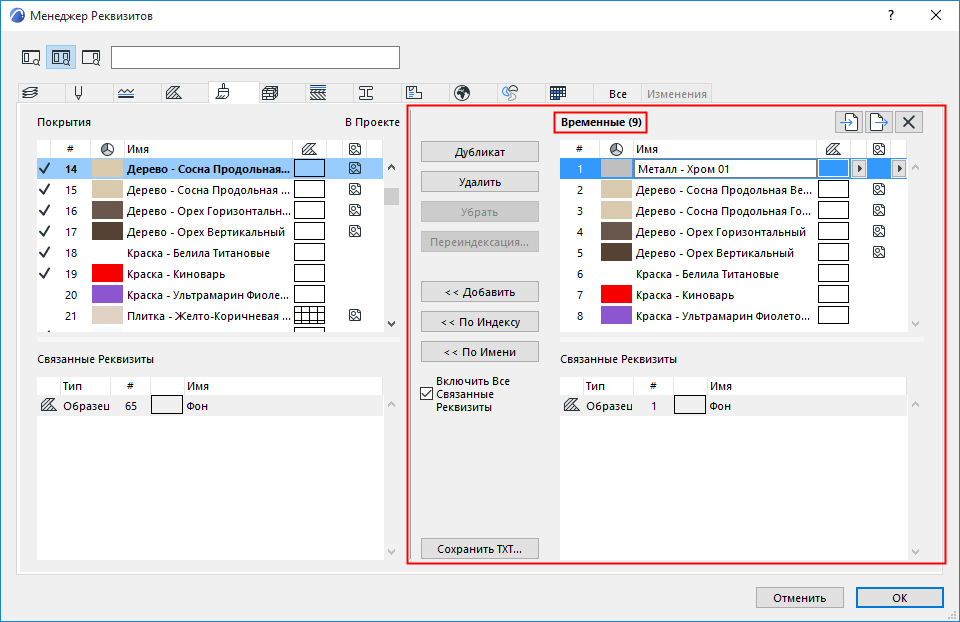This screenshot has width=960, height=622.
Task: Click red swatch of Краска - Киноварь left list
Action: coord(107,274)
